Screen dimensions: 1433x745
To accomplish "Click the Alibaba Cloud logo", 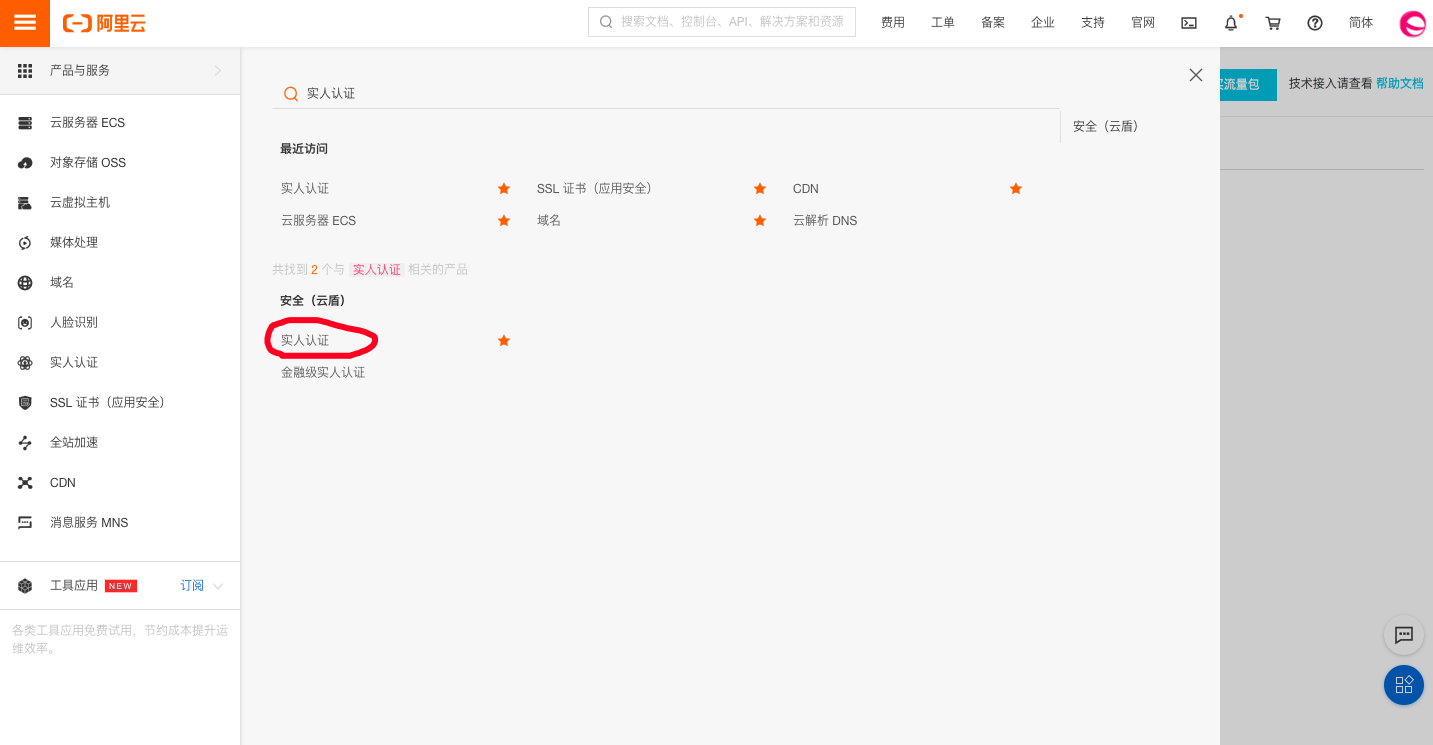I will tap(104, 23).
